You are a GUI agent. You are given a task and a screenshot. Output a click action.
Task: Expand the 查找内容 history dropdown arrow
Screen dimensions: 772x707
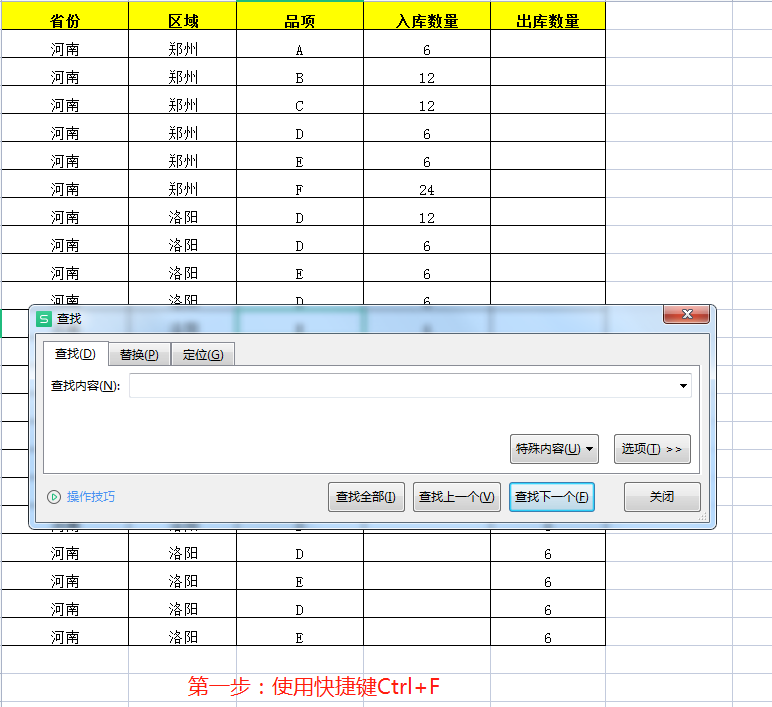[683, 386]
